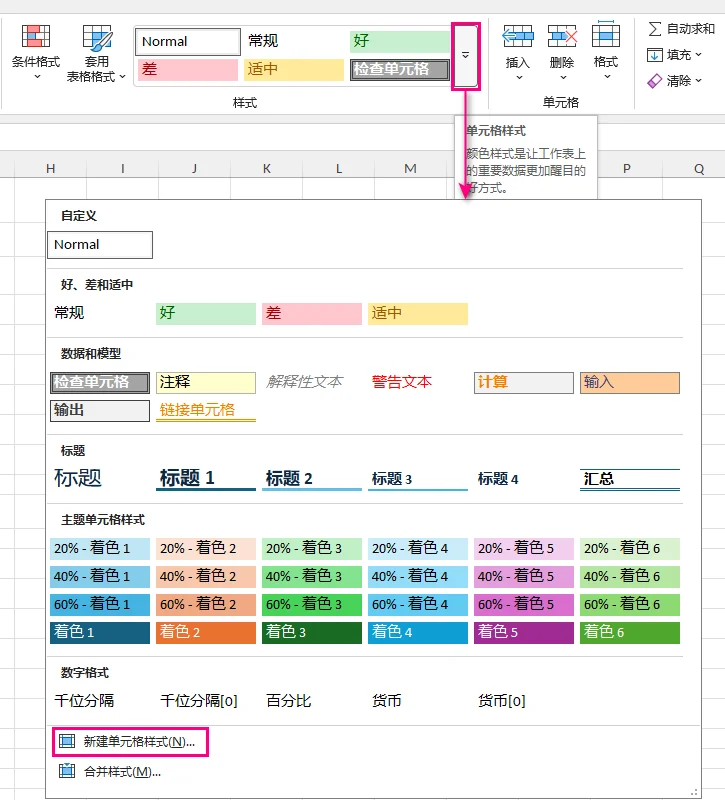Apply the 链接单元格 linked cell style
The height and width of the screenshot is (800, 725).
point(206,411)
